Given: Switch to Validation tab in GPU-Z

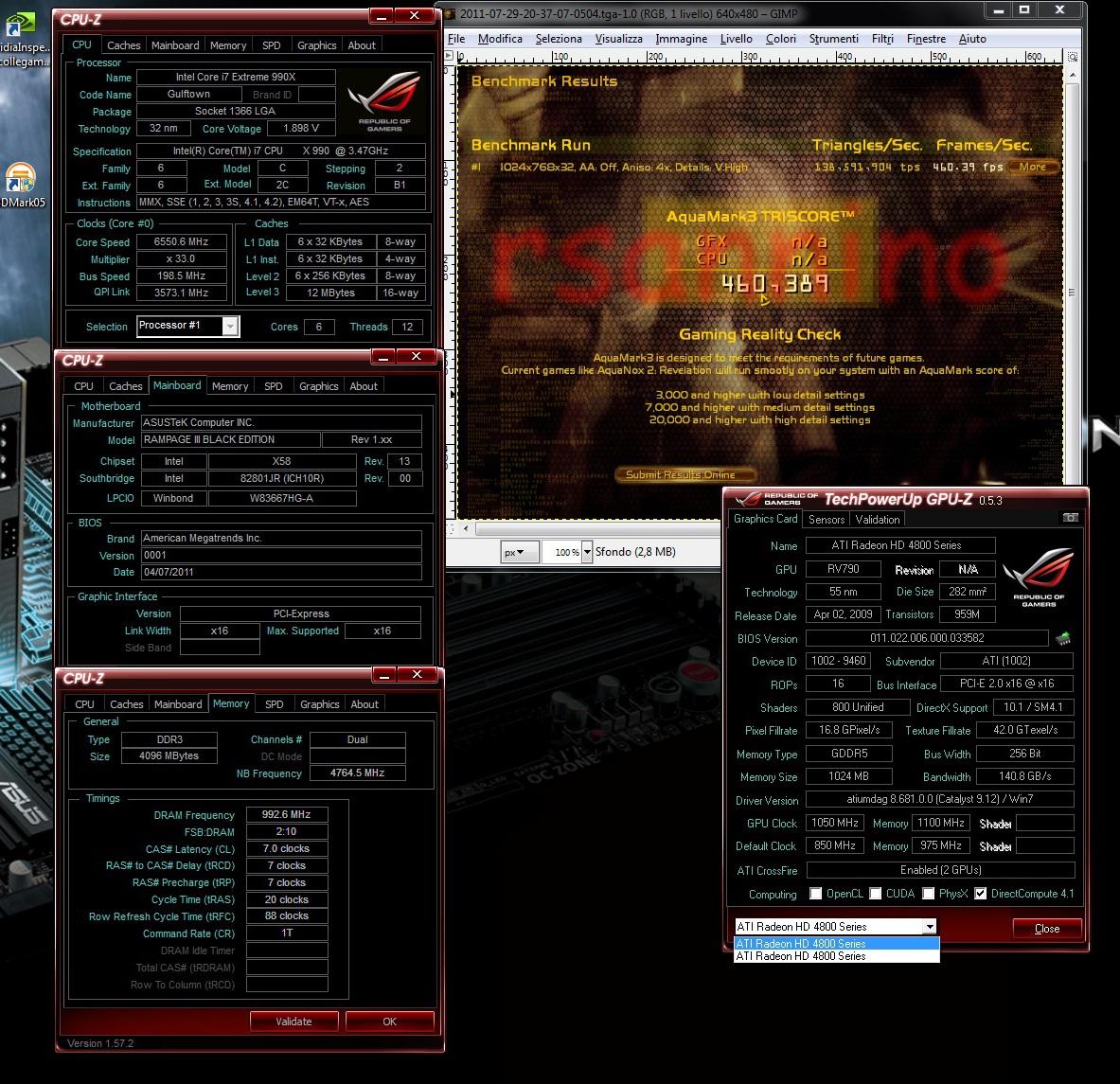Looking at the screenshot, I should click(x=877, y=519).
